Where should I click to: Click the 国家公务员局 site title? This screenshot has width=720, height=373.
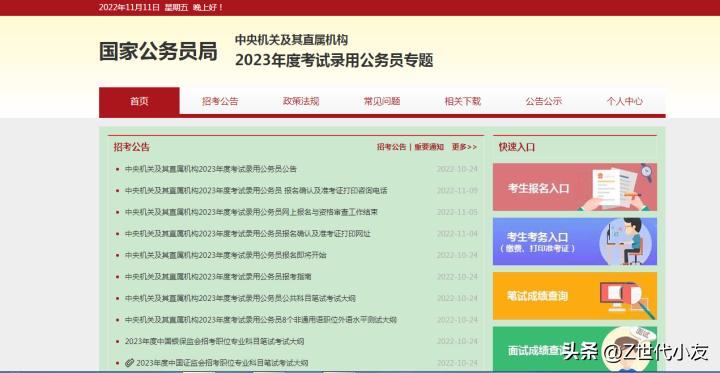[x=158, y=51]
